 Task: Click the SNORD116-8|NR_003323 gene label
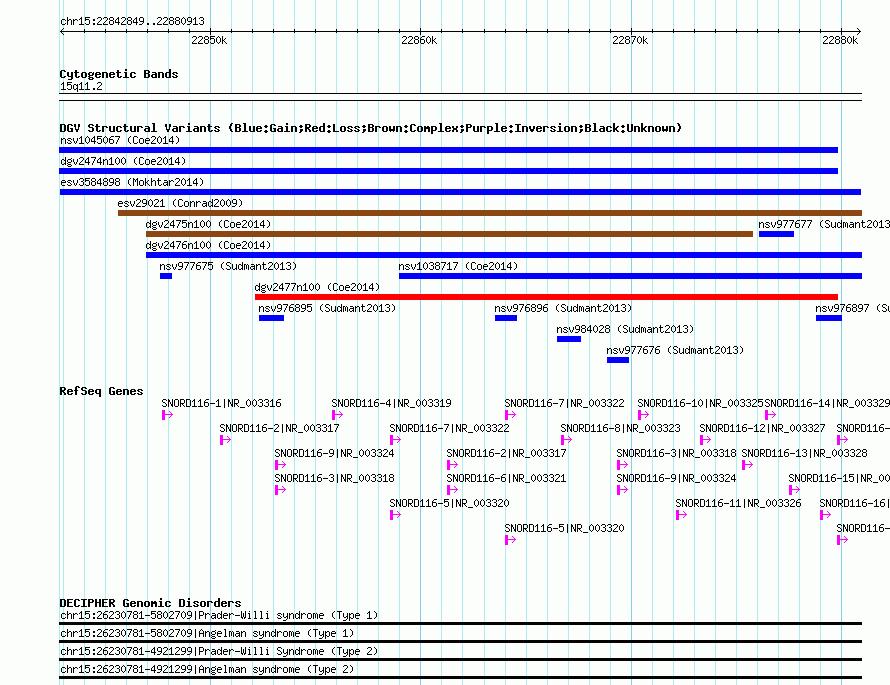pyautogui.click(x=620, y=428)
